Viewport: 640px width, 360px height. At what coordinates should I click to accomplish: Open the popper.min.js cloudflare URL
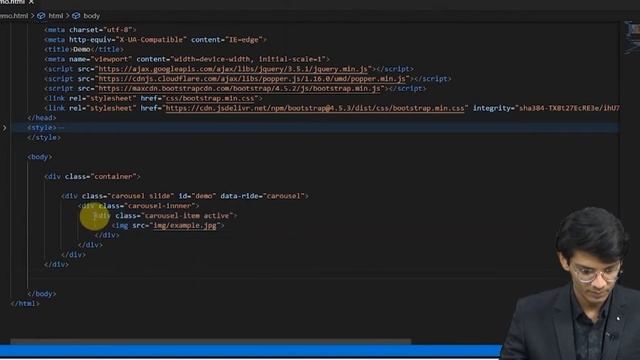(x=252, y=79)
